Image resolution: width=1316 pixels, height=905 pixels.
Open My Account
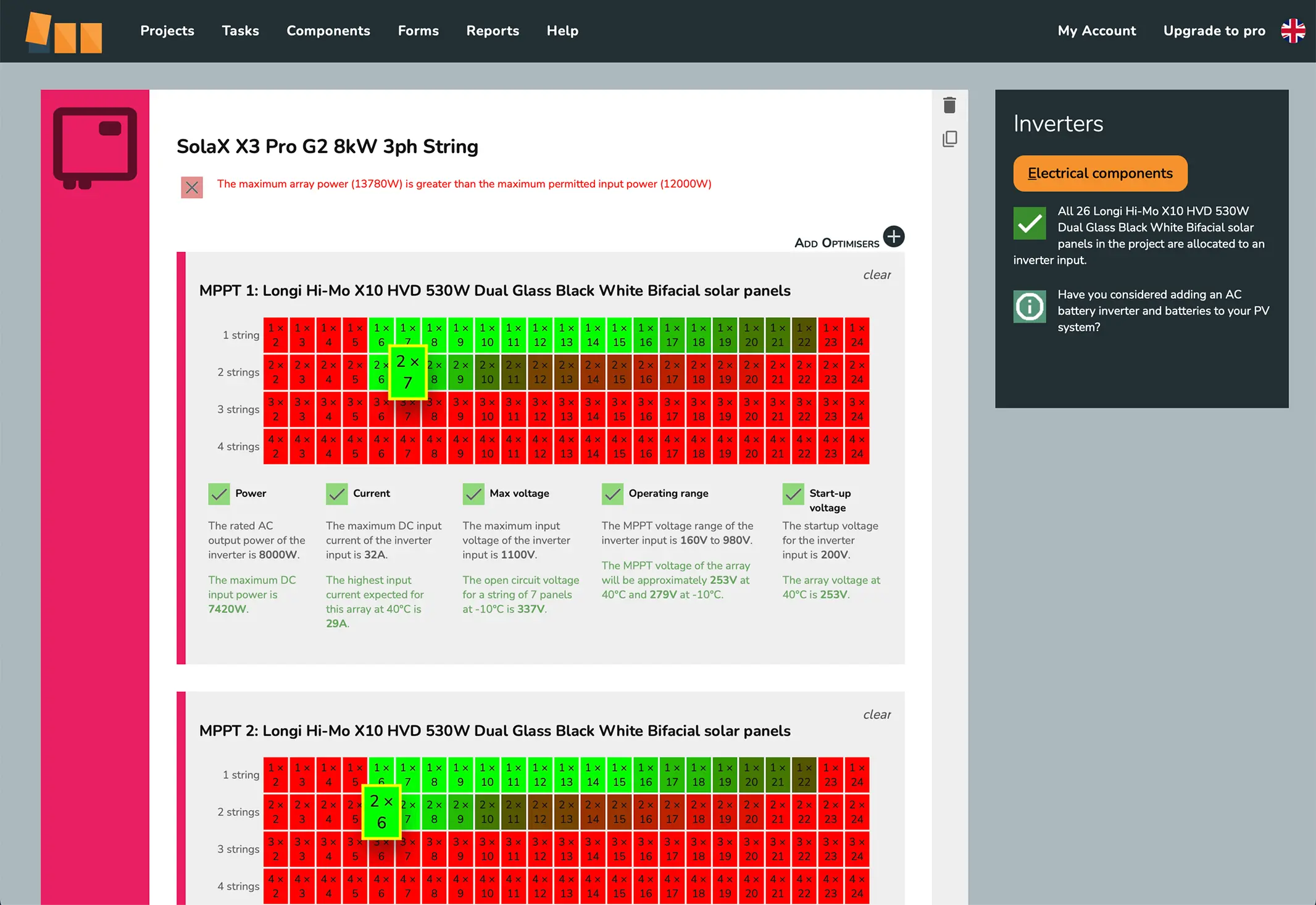pyautogui.click(x=1097, y=31)
